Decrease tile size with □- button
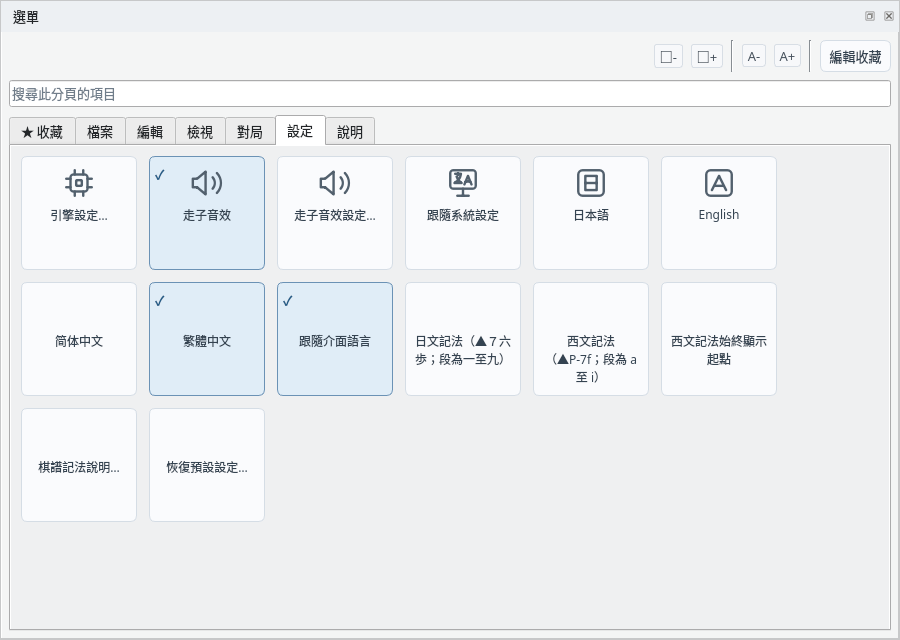The image size is (900, 640). coord(668,56)
